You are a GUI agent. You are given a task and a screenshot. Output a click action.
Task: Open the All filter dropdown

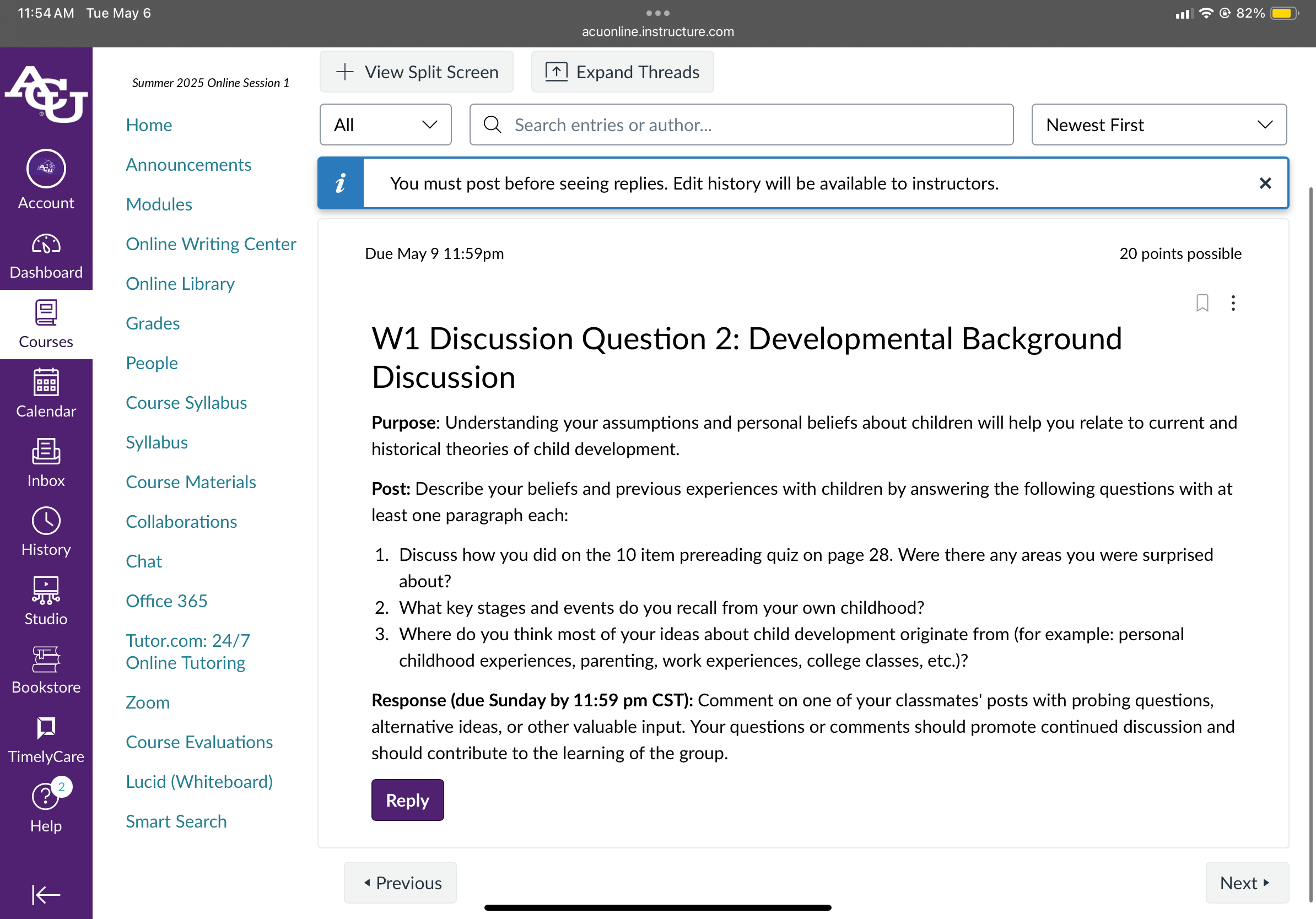[385, 125]
